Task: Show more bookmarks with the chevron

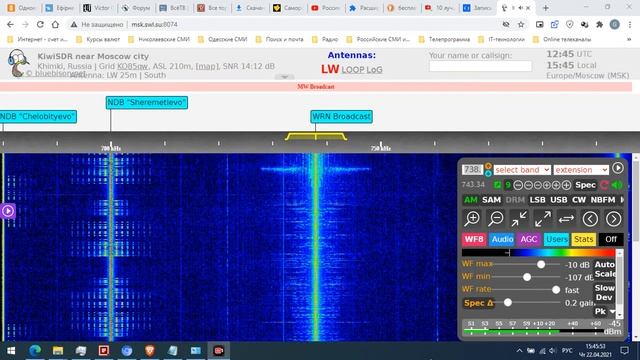Action: pos(629,40)
